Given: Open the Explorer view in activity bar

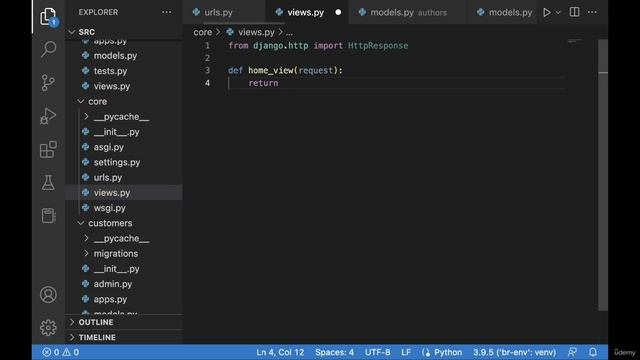Looking at the screenshot, I should coord(48,16).
